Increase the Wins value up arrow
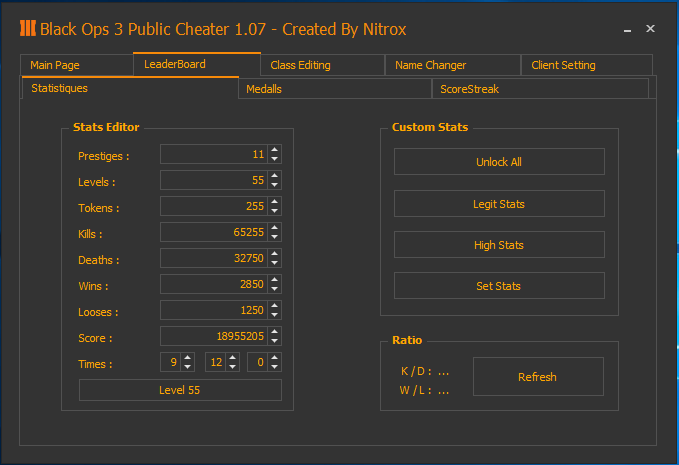This screenshot has height=465, width=679. pos(275,280)
